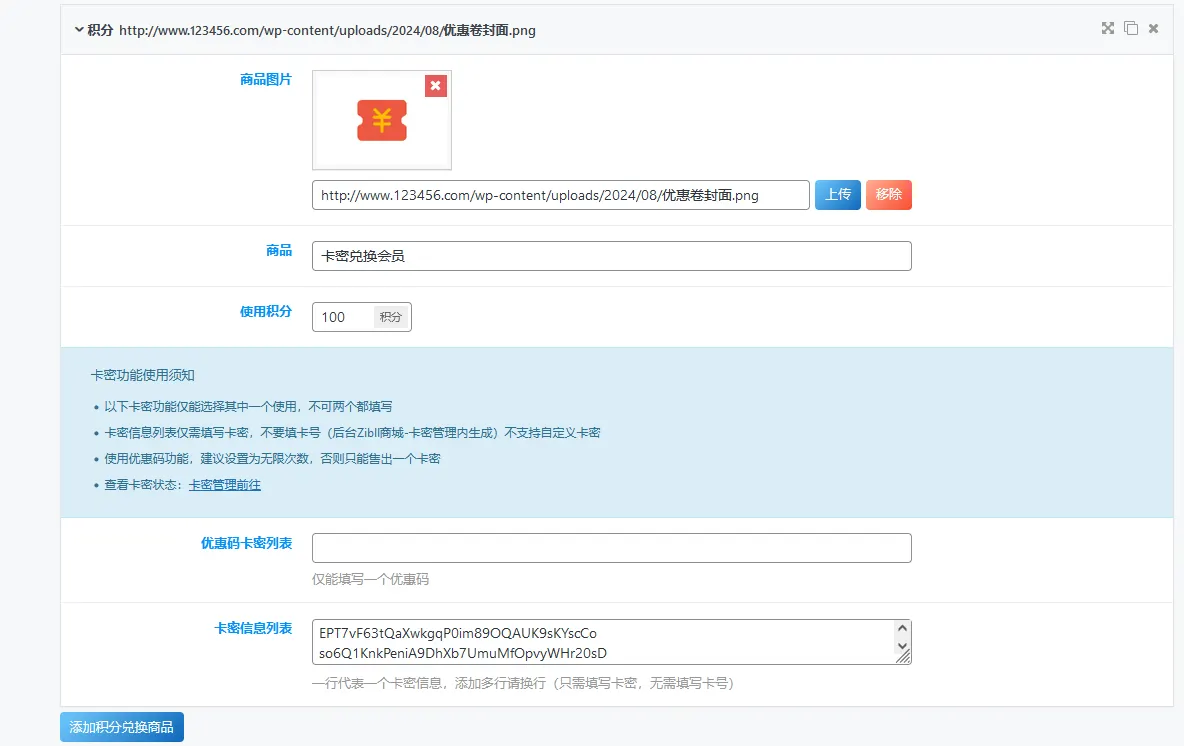Click the orange 移除 button
Screen dimensions: 1184x746
(889, 195)
